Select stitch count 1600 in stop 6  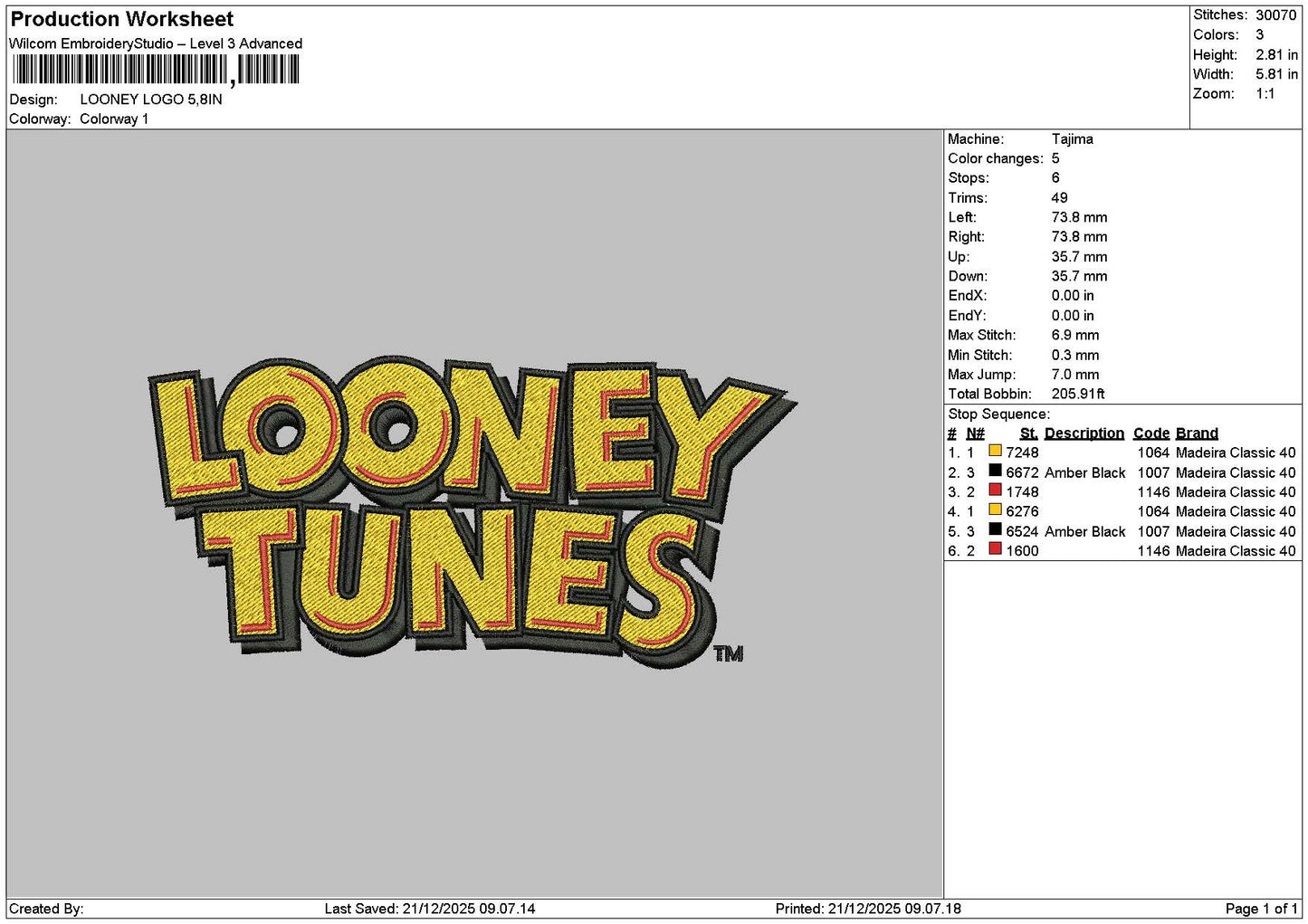(1023, 551)
